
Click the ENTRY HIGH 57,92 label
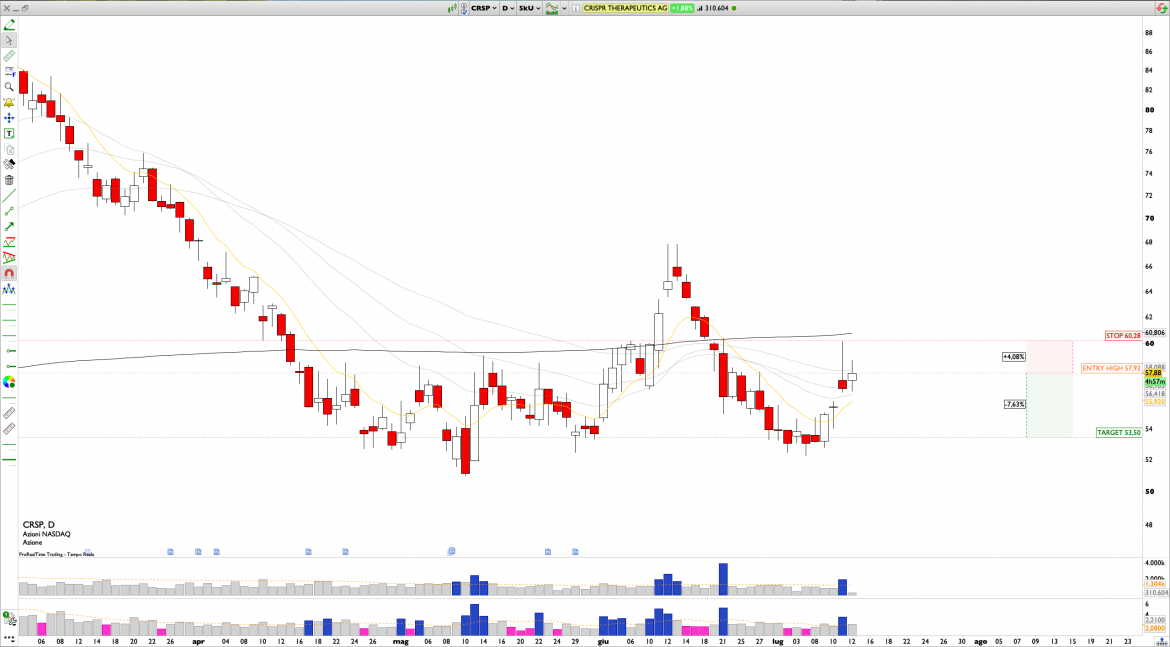tap(1110, 368)
